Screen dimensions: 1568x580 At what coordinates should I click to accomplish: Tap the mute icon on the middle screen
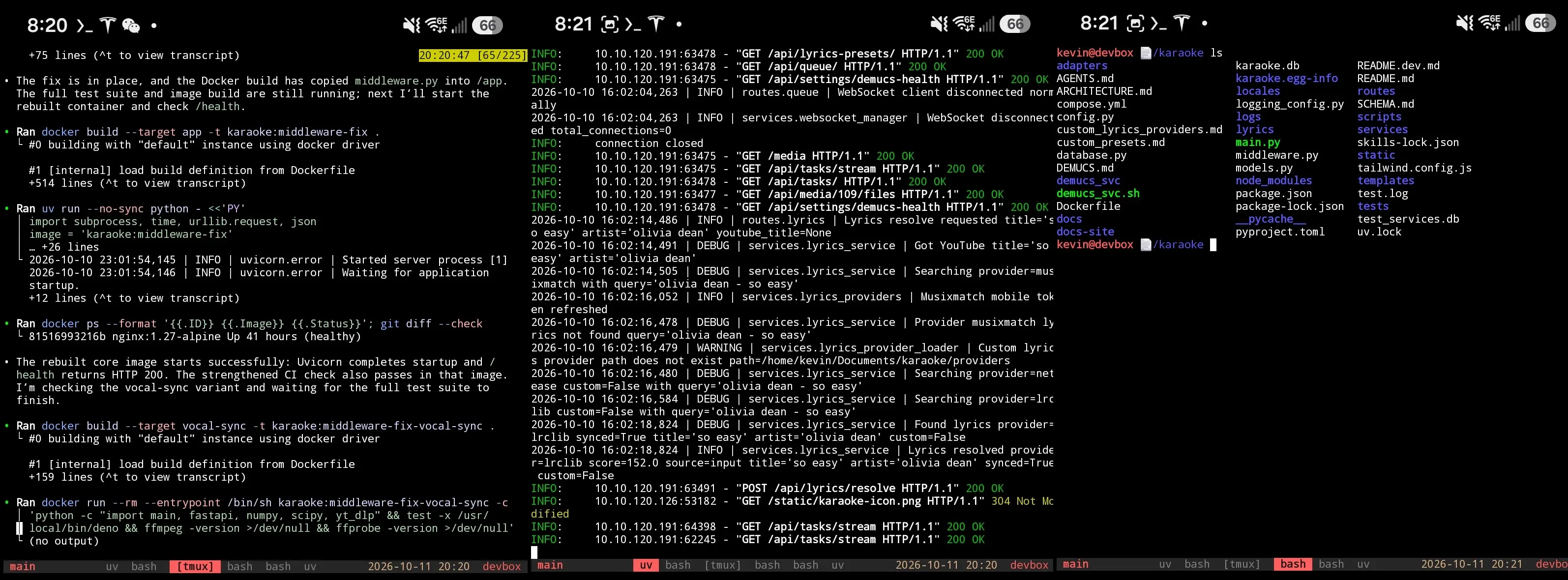[939, 24]
